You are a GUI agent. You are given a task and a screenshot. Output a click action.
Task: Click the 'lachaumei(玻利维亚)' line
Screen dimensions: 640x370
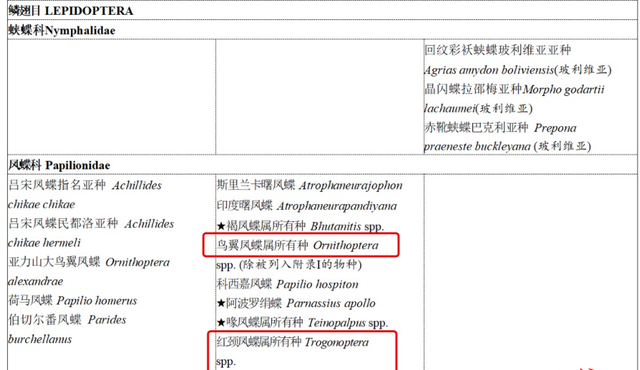(478, 109)
